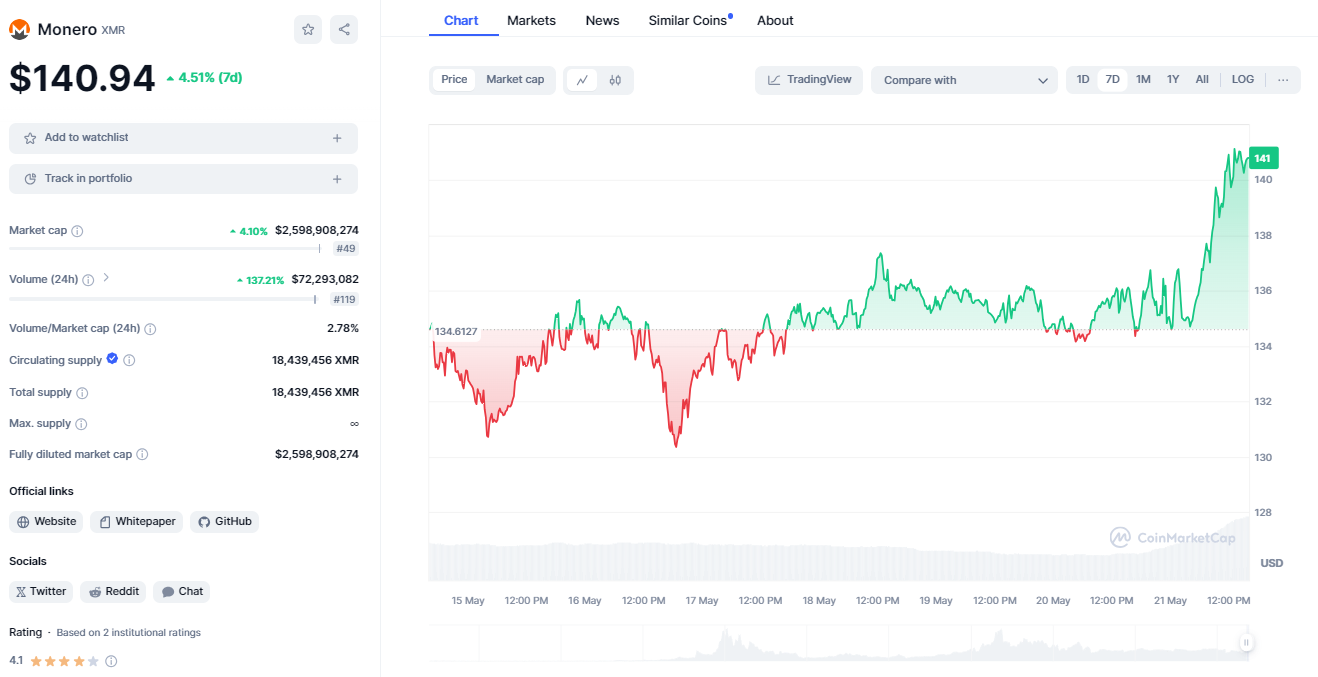Click the TradingView chart button
Viewport: 1318px width, 677px height.
coord(809,80)
